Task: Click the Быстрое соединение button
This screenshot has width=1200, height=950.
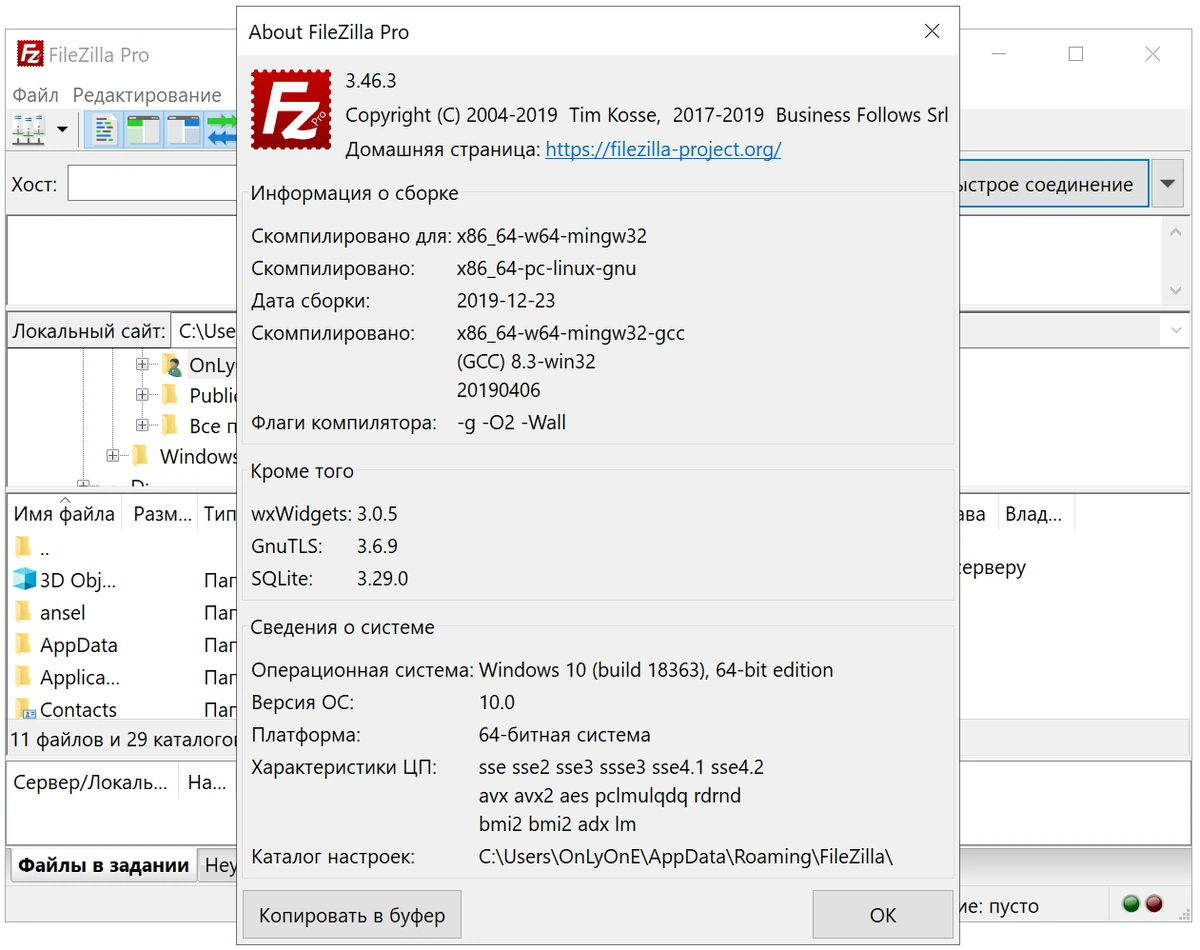Action: click(1052, 185)
